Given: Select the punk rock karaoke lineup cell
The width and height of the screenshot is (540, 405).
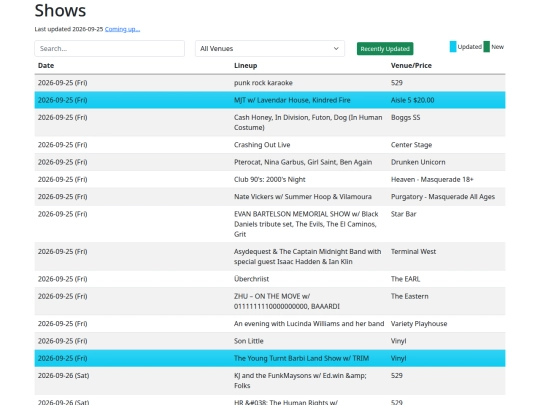Looking at the screenshot, I should [263, 83].
